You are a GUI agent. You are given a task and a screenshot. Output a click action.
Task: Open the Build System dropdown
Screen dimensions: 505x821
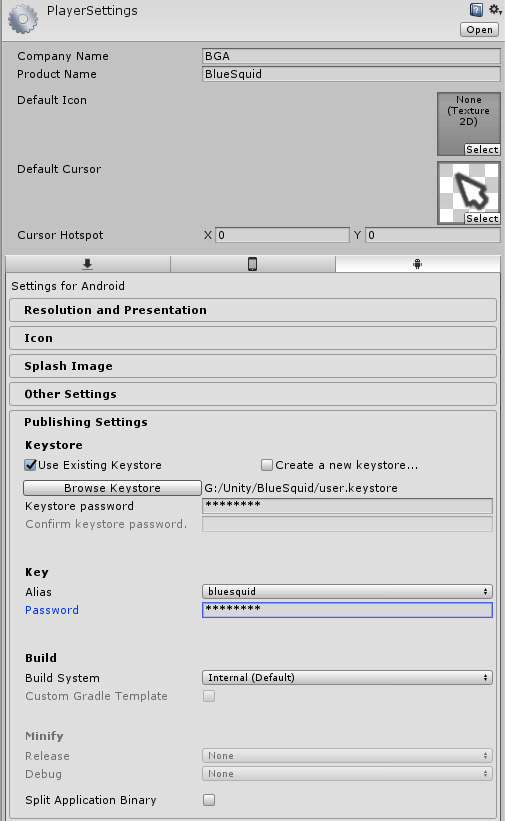(x=347, y=678)
